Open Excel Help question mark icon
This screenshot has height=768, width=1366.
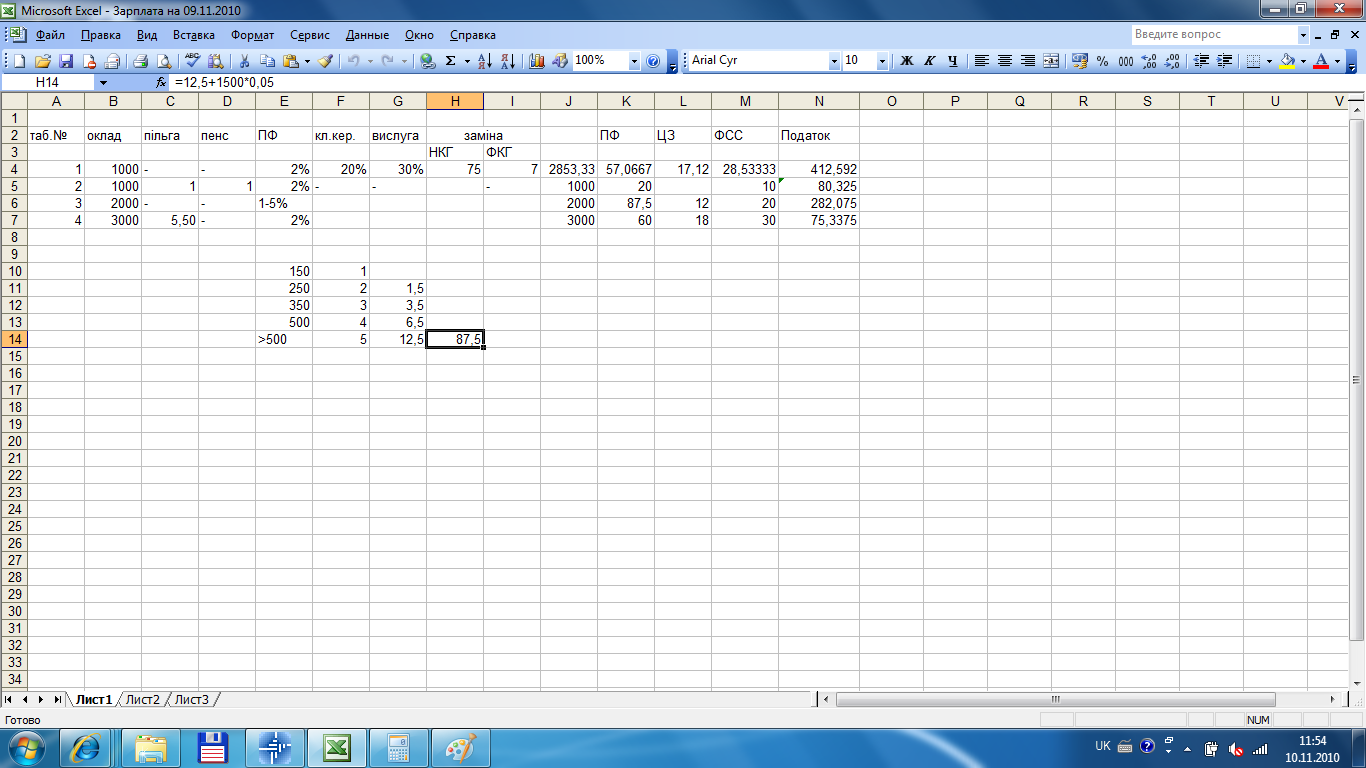pos(653,61)
